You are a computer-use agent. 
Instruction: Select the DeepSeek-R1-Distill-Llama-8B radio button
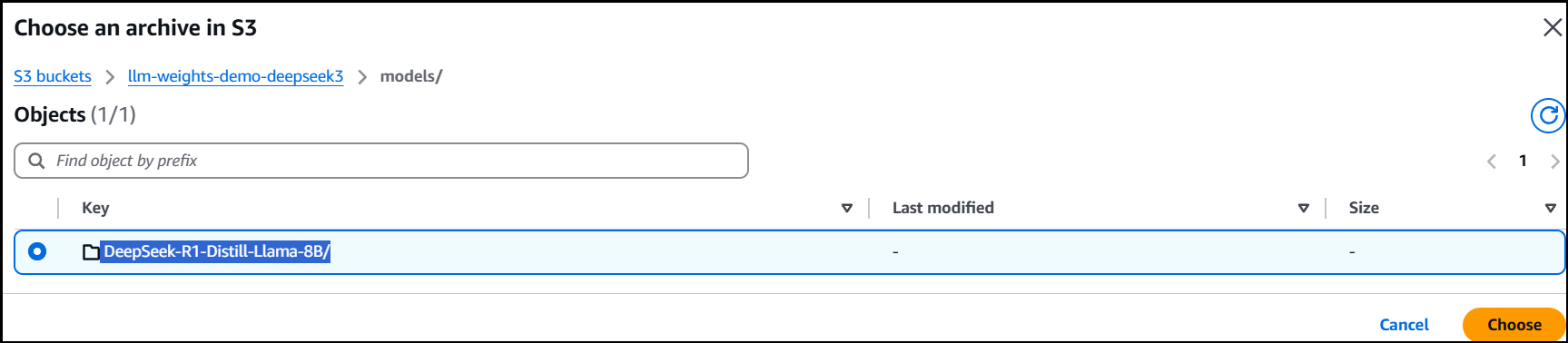37,251
